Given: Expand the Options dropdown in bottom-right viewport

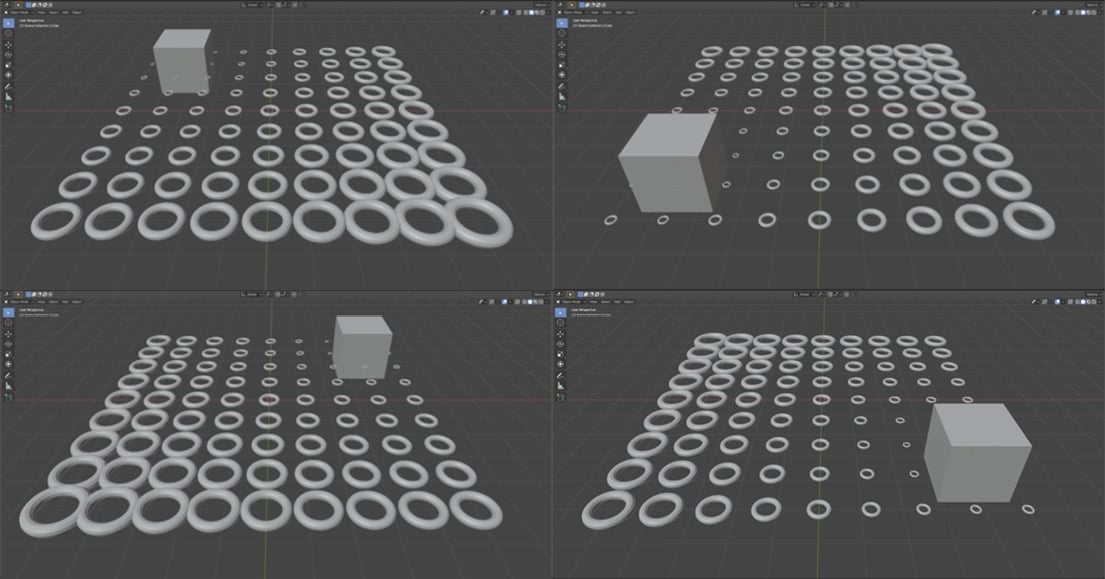Looking at the screenshot, I should (1094, 294).
